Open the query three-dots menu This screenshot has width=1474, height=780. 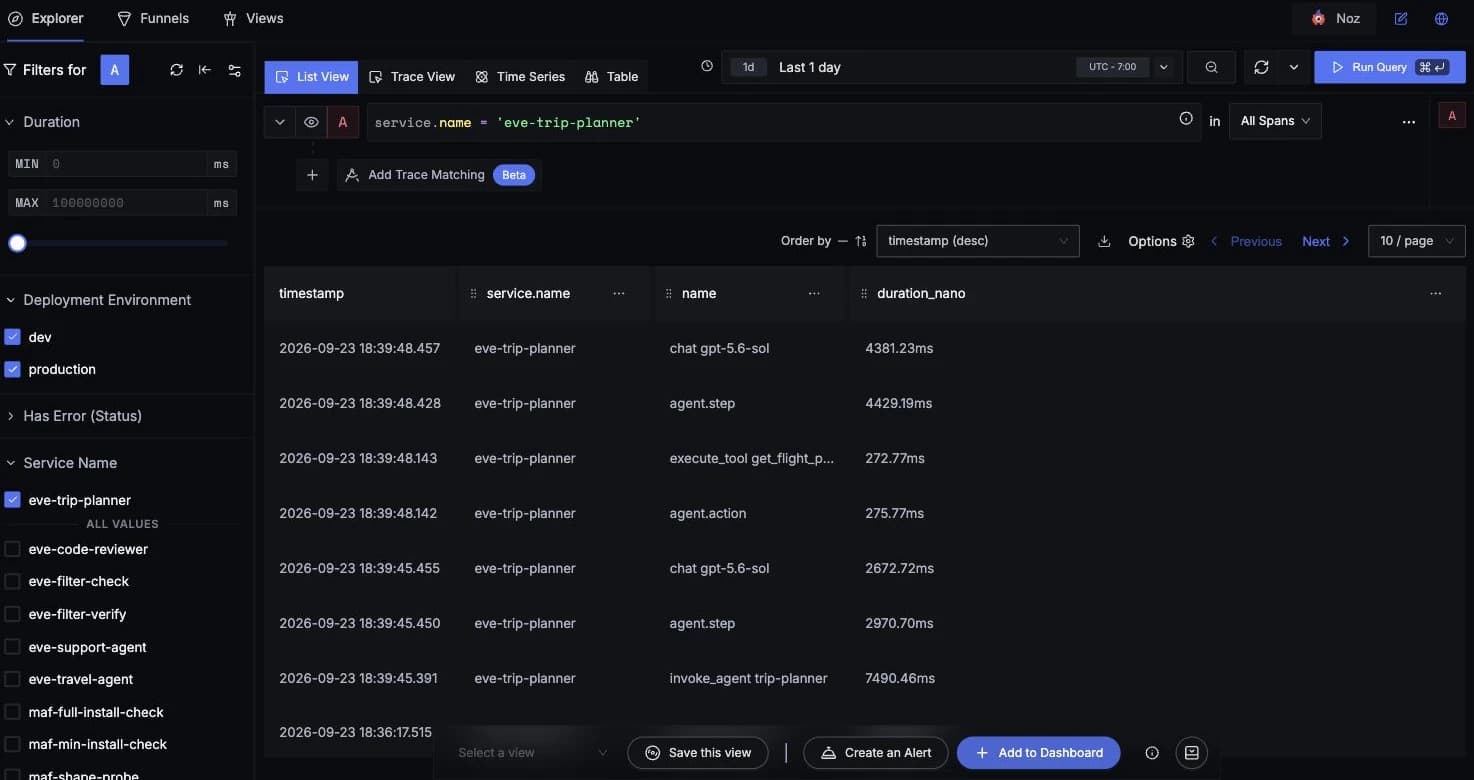click(x=1409, y=122)
